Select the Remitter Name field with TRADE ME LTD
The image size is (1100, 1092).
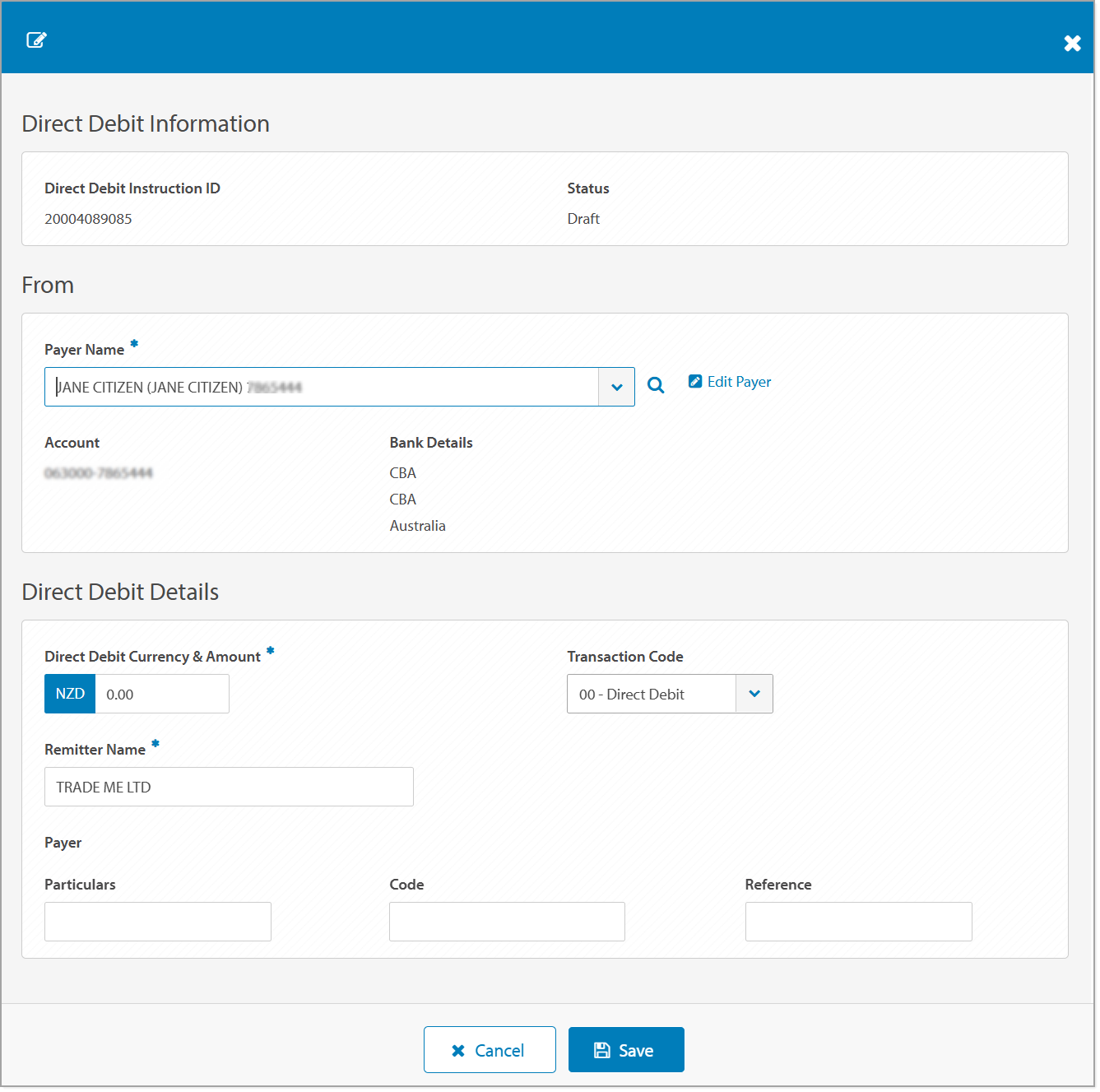229,787
